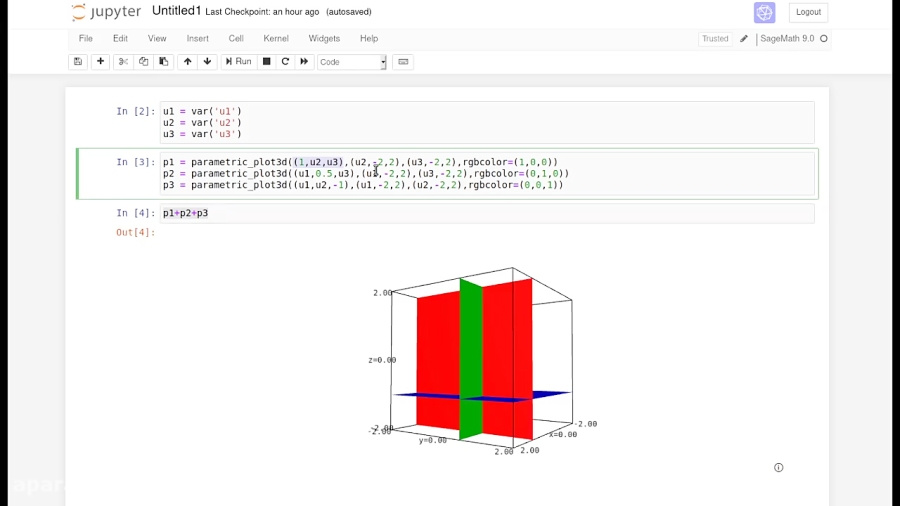900x506 pixels.
Task: Open the Cell menu
Action: pyautogui.click(x=236, y=39)
